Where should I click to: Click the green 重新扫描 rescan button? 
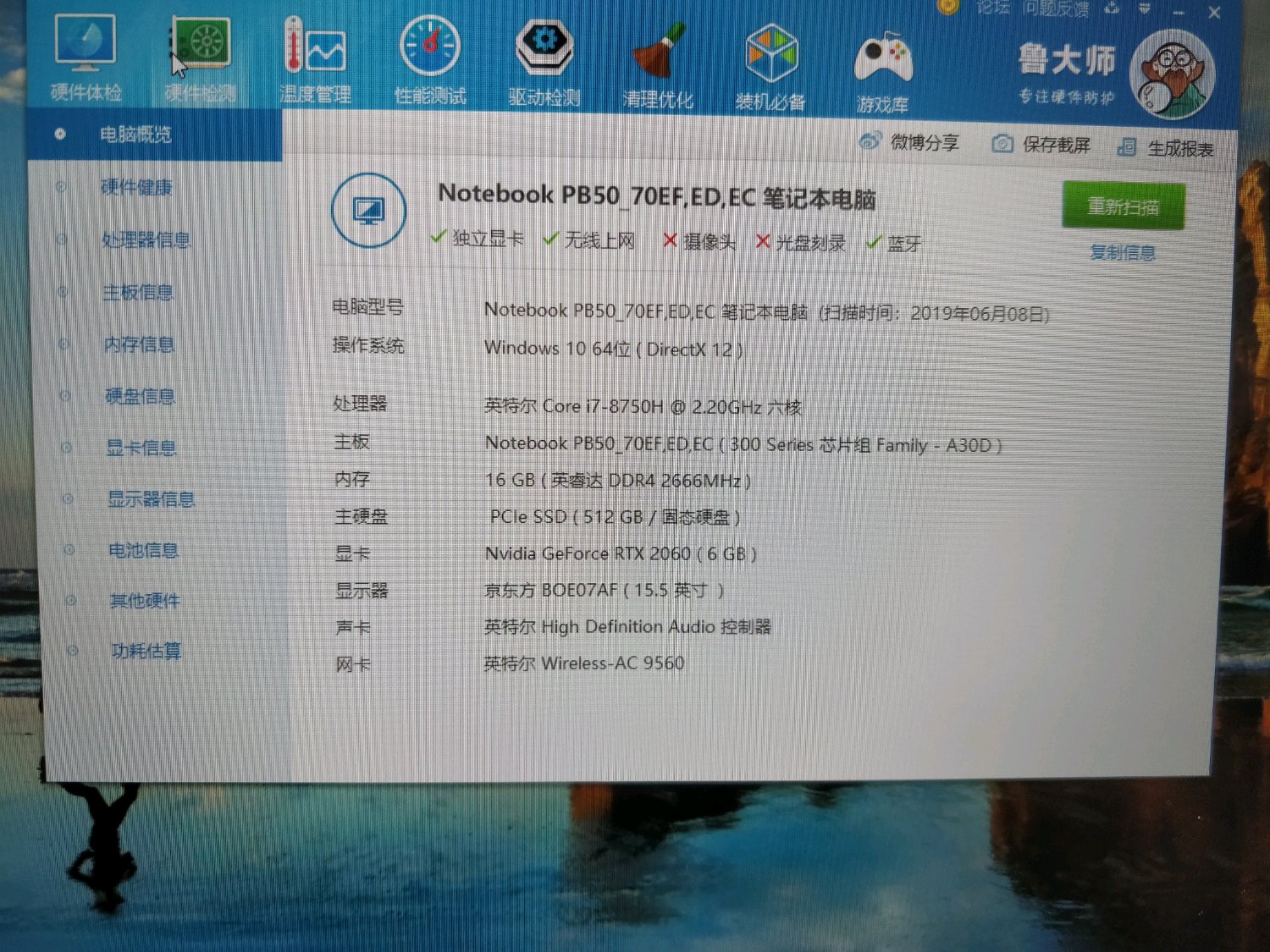coord(1124,206)
